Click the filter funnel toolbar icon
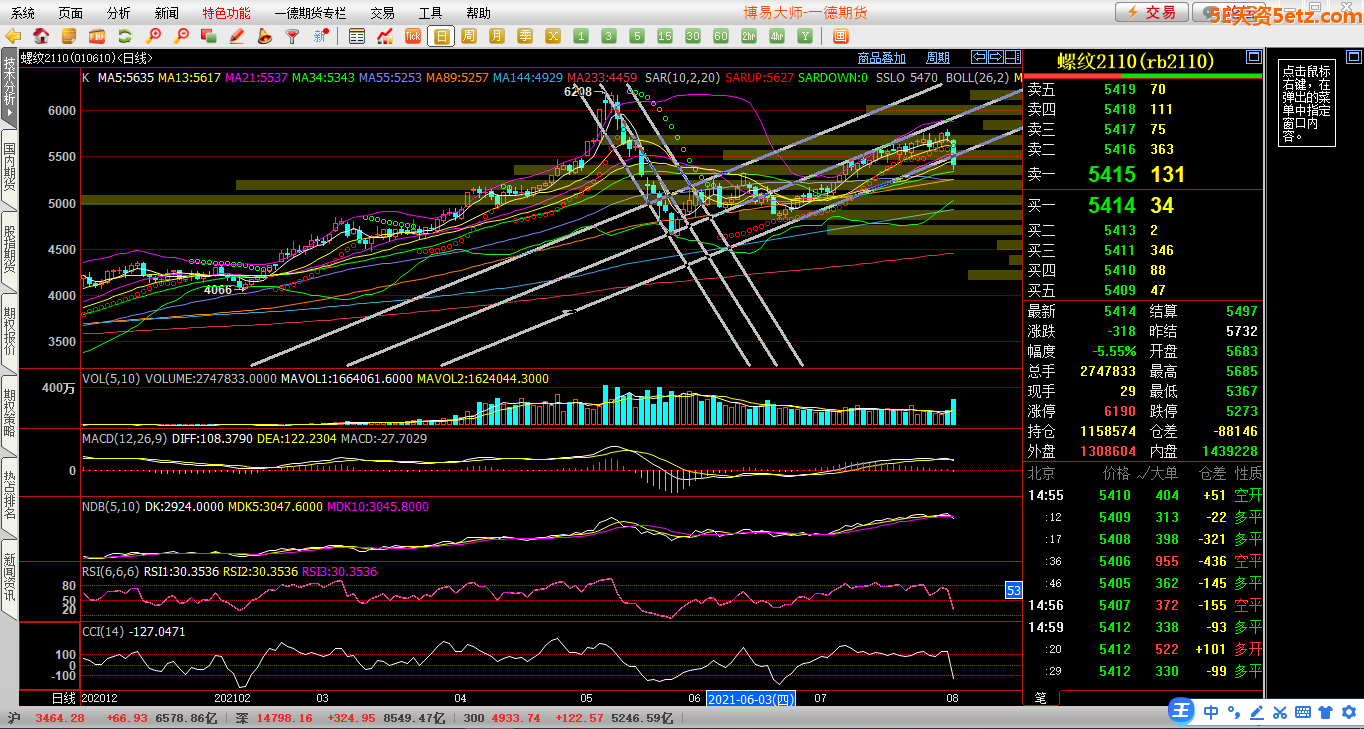 tap(292, 36)
